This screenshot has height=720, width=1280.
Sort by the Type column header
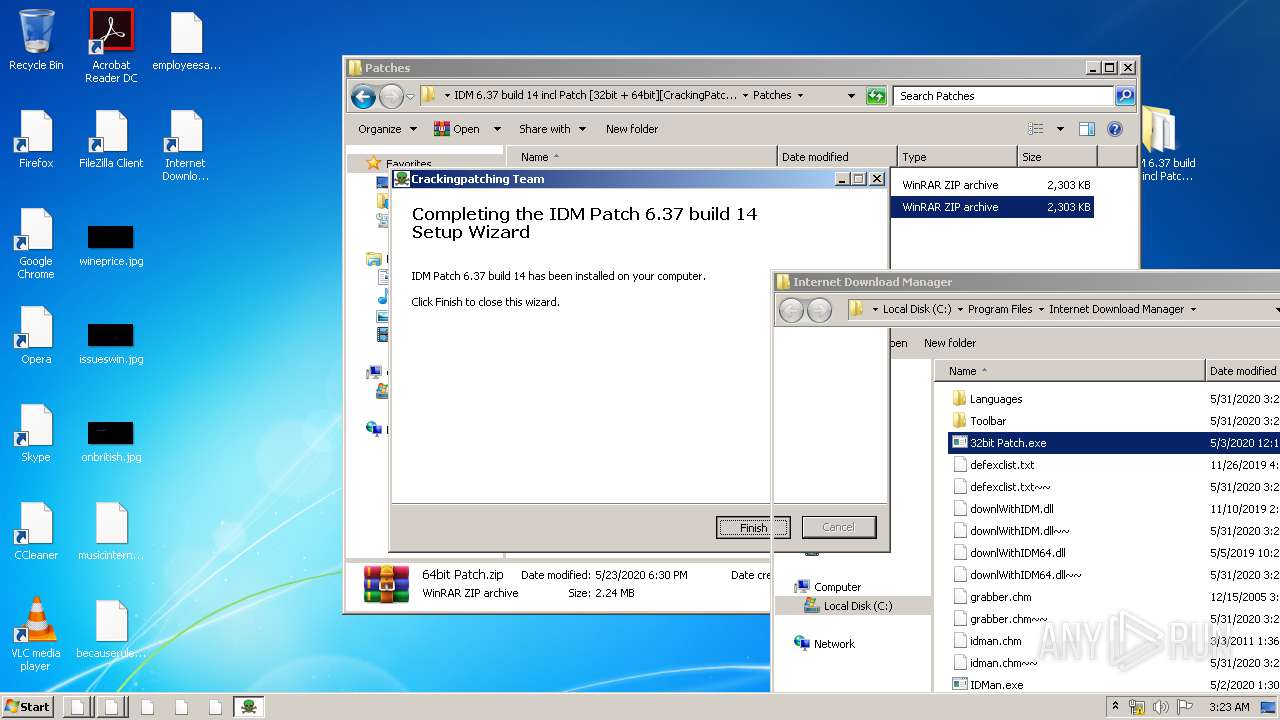(x=955, y=157)
